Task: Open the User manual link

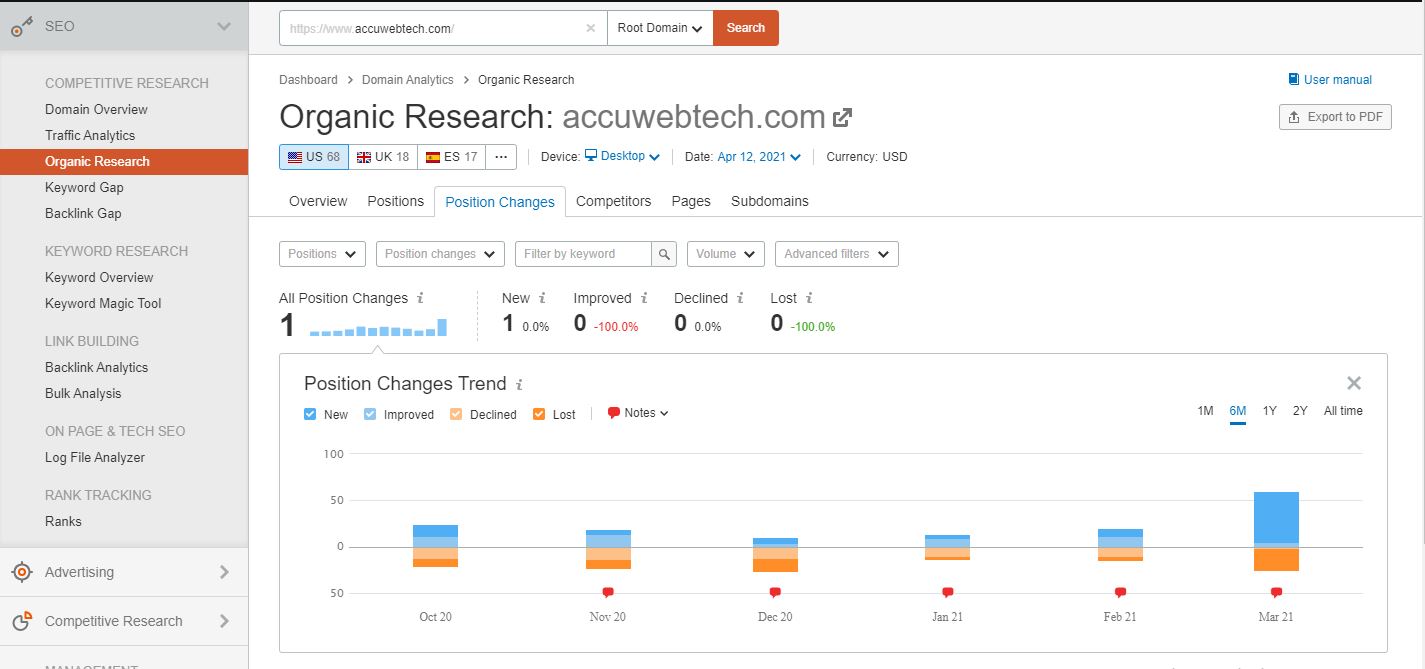Action: coord(1338,80)
